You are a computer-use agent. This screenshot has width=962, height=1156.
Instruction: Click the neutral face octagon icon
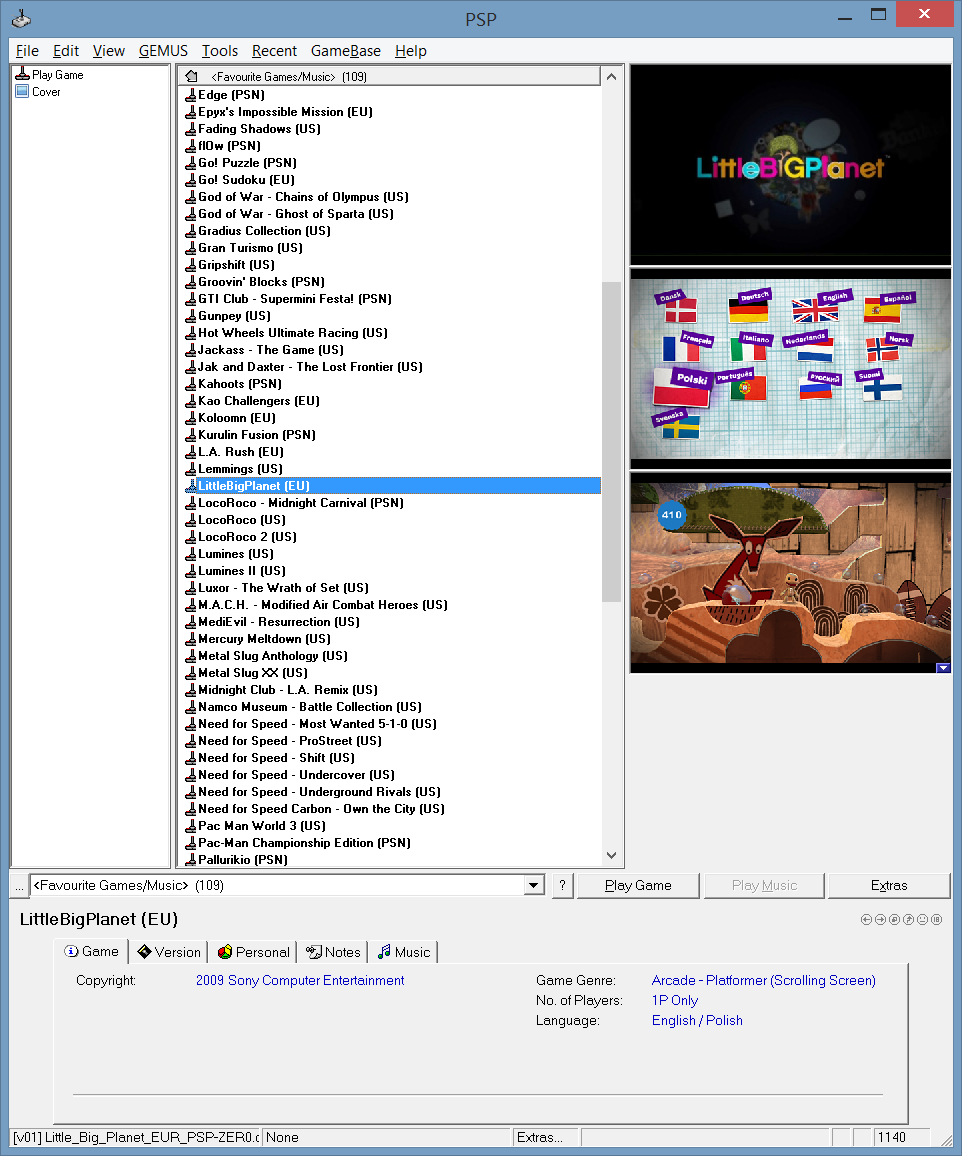922,919
